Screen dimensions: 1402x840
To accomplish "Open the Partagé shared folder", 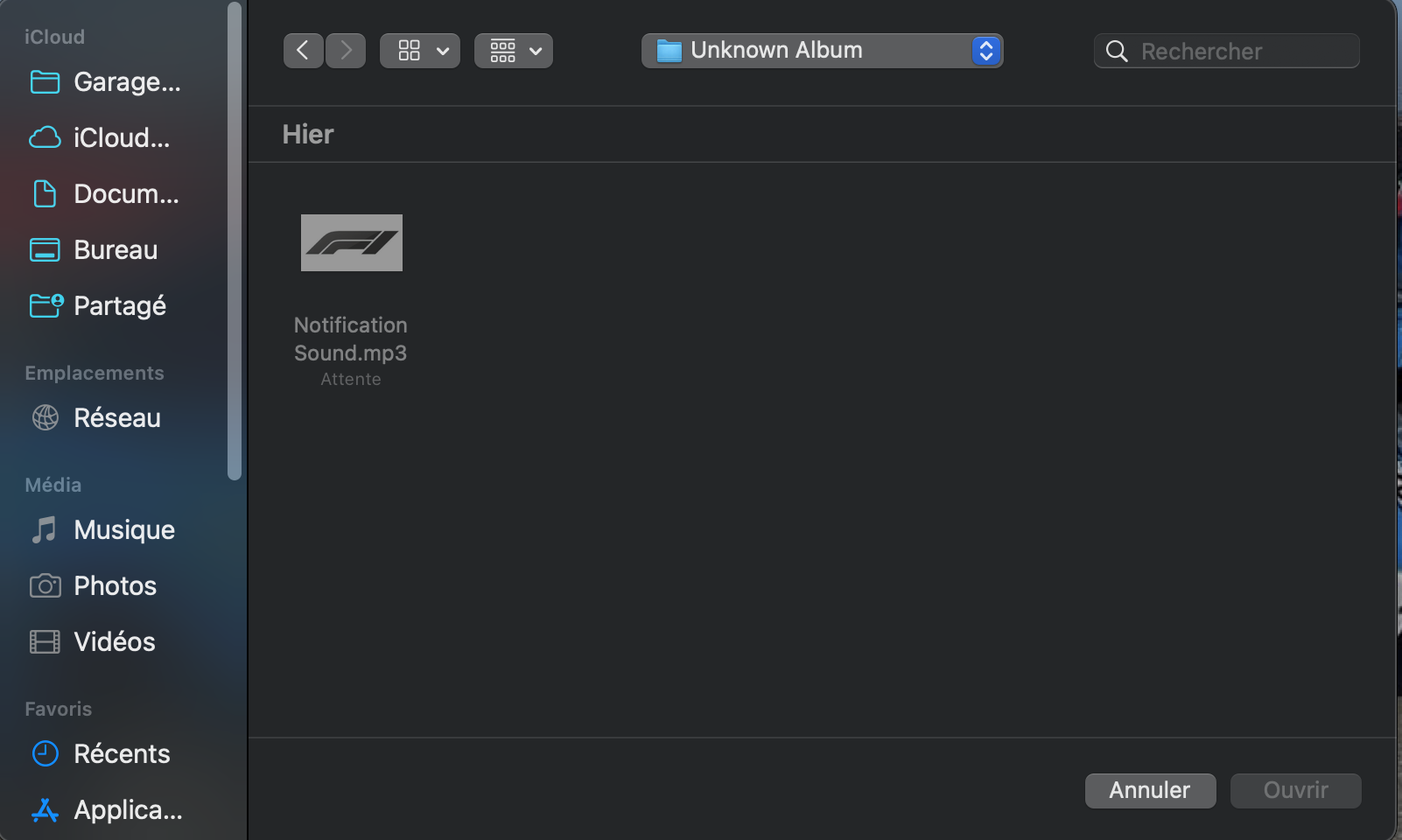I will click(97, 306).
